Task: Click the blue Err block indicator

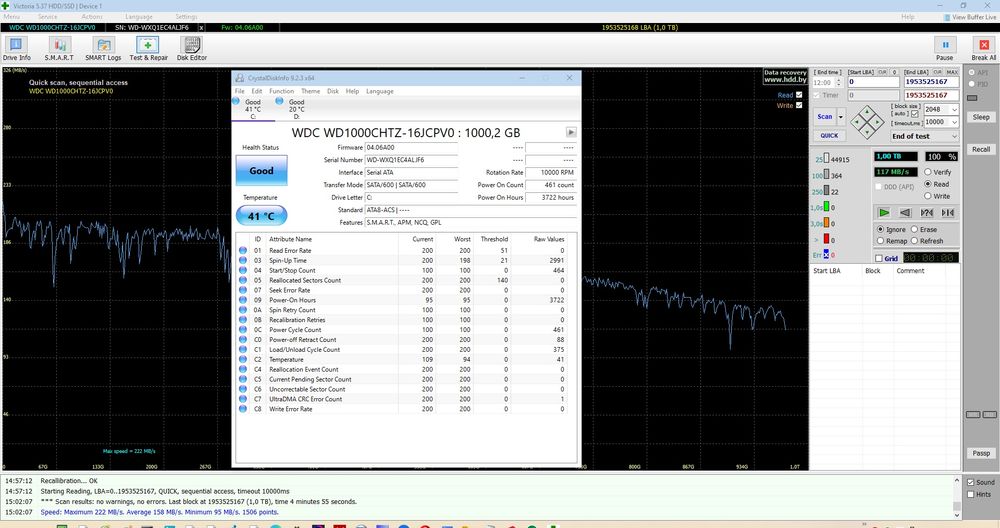Action: coord(827,254)
